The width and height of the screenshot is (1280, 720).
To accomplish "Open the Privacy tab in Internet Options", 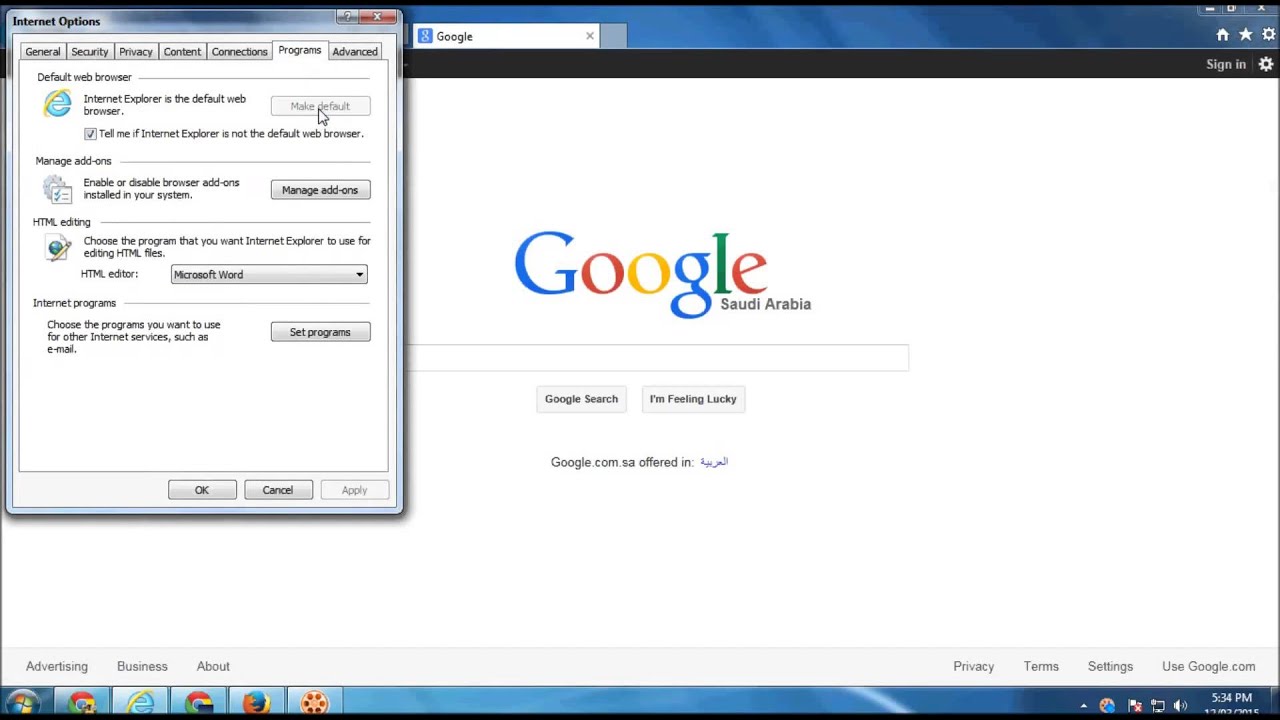I will tap(135, 52).
